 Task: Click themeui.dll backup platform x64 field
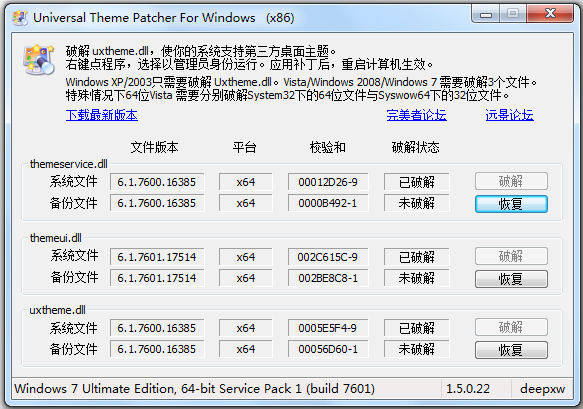coord(246,278)
